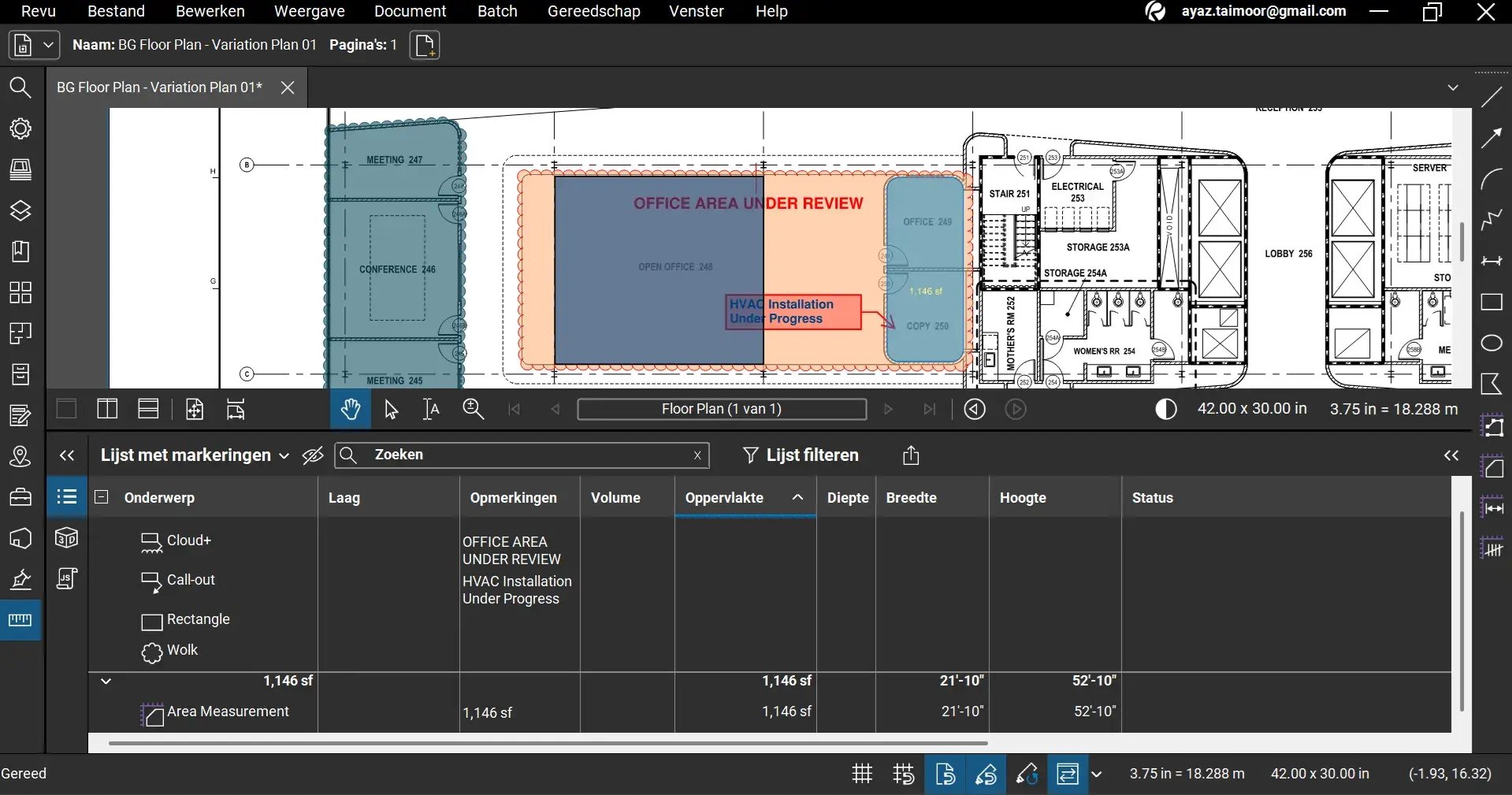
Task: Click the signed-in account email
Action: click(1264, 11)
